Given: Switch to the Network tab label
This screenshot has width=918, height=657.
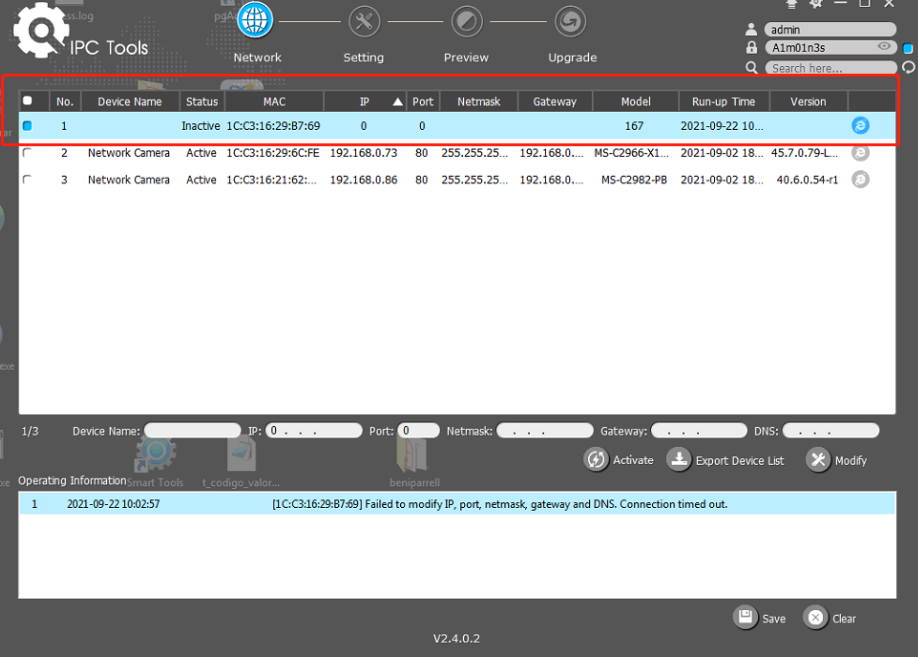Looking at the screenshot, I should coord(258,57).
